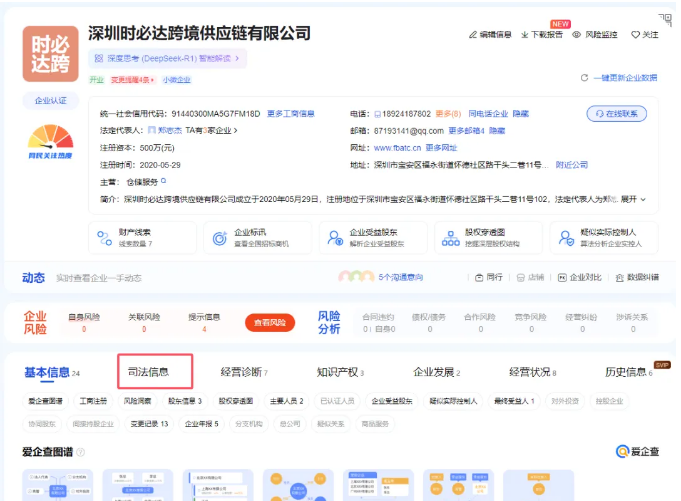Switch to the 司法信息 tab

pos(154,372)
